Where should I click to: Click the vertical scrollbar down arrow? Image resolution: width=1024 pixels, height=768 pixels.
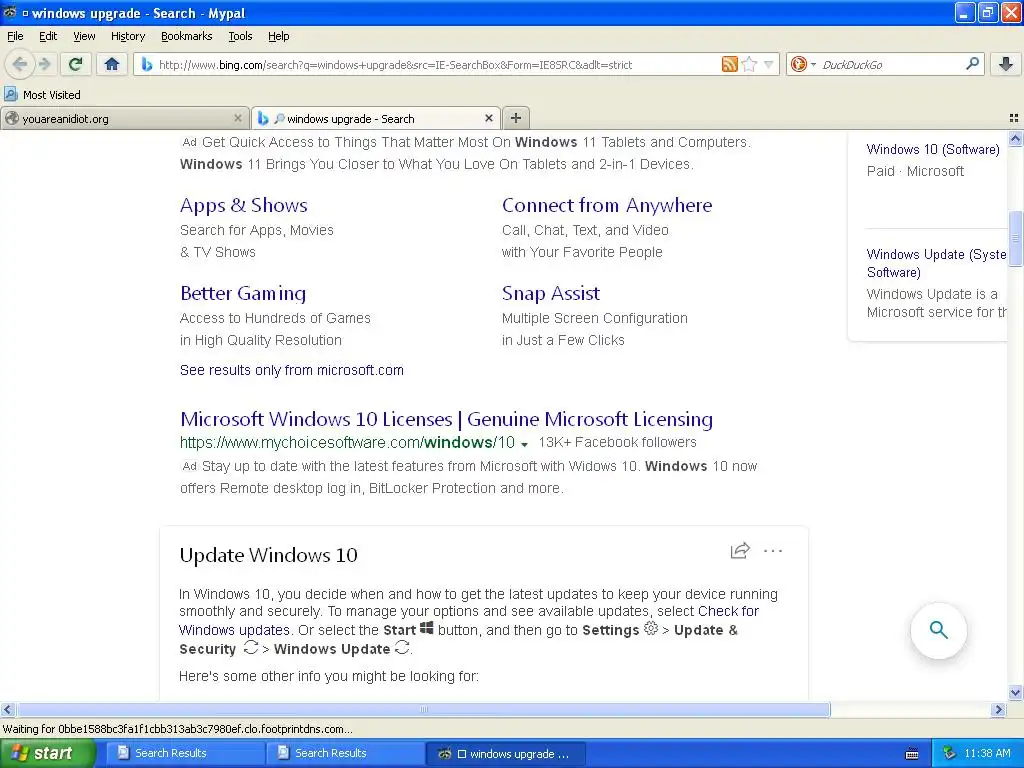click(x=1015, y=693)
